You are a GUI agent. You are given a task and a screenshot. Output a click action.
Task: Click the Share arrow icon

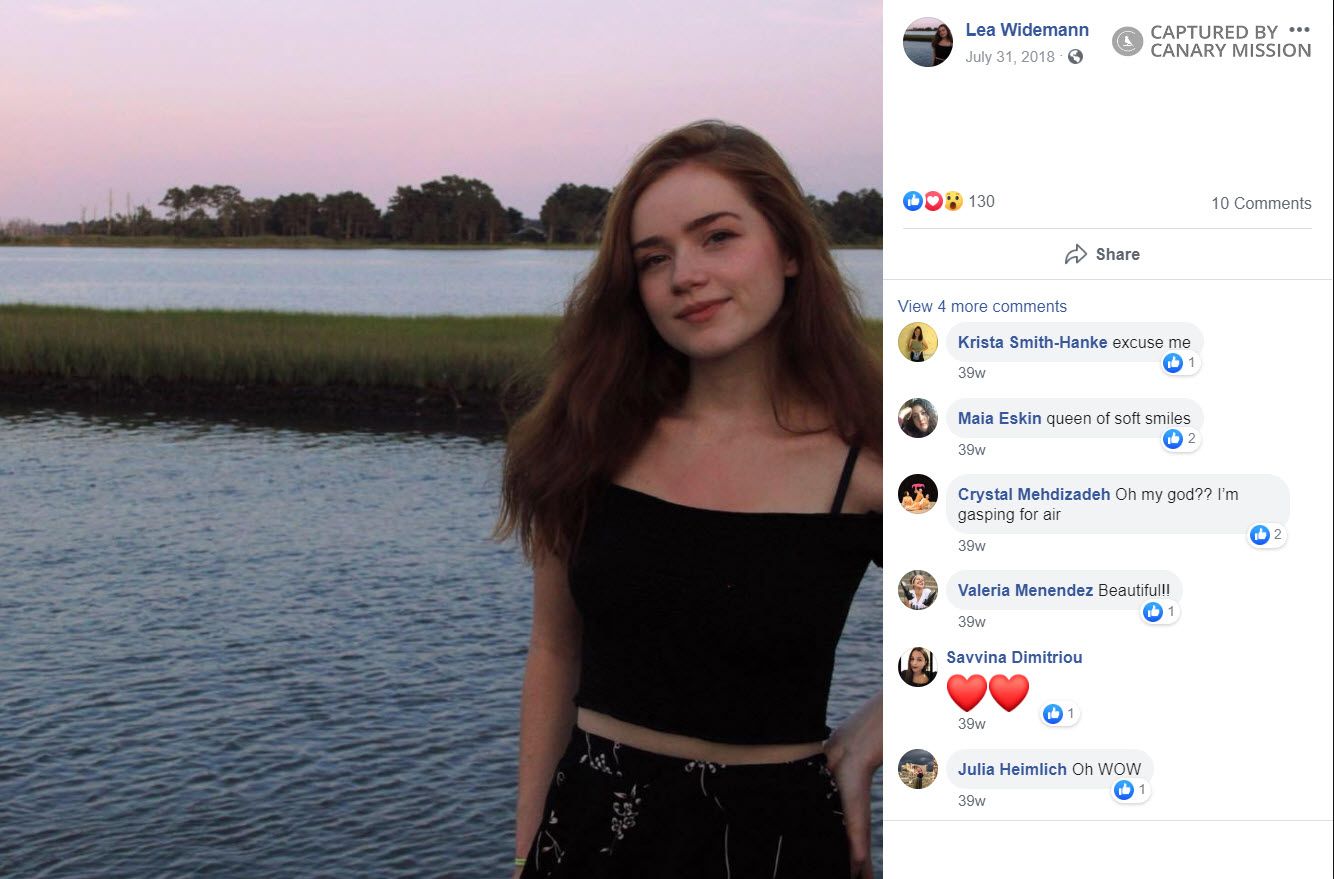1076,254
